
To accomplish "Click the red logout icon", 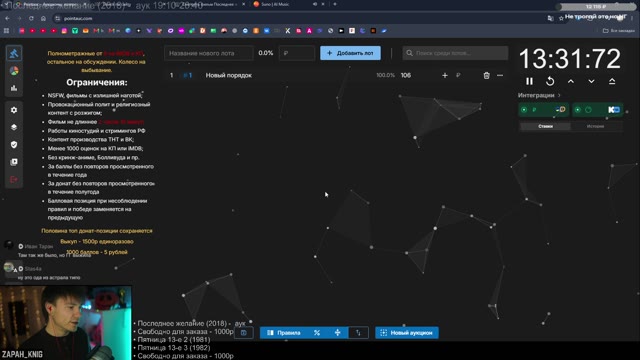I will point(14,180).
